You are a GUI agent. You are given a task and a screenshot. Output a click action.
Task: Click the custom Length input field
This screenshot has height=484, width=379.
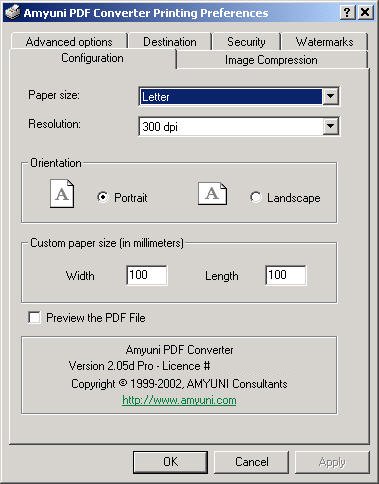pyautogui.click(x=286, y=275)
